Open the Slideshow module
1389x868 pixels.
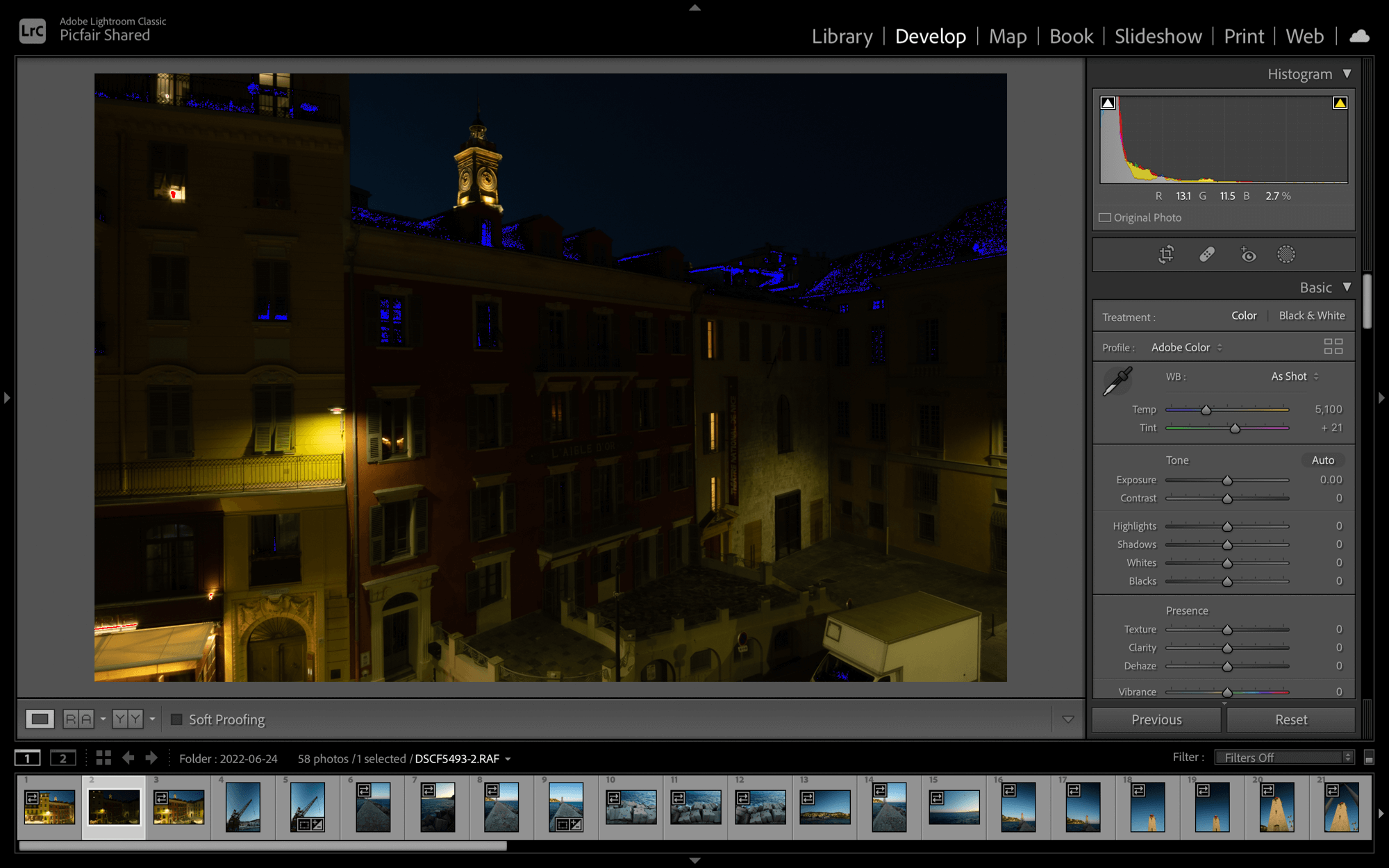pyautogui.click(x=1158, y=36)
